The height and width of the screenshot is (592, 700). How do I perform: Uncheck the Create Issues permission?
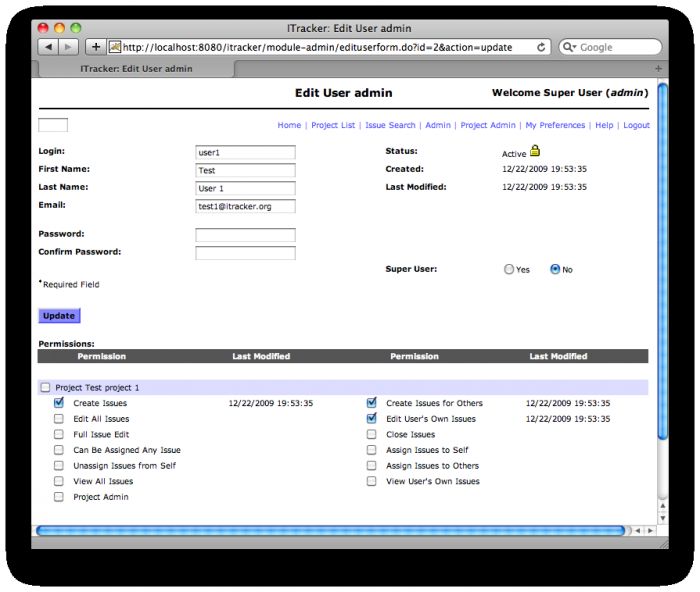coord(59,403)
